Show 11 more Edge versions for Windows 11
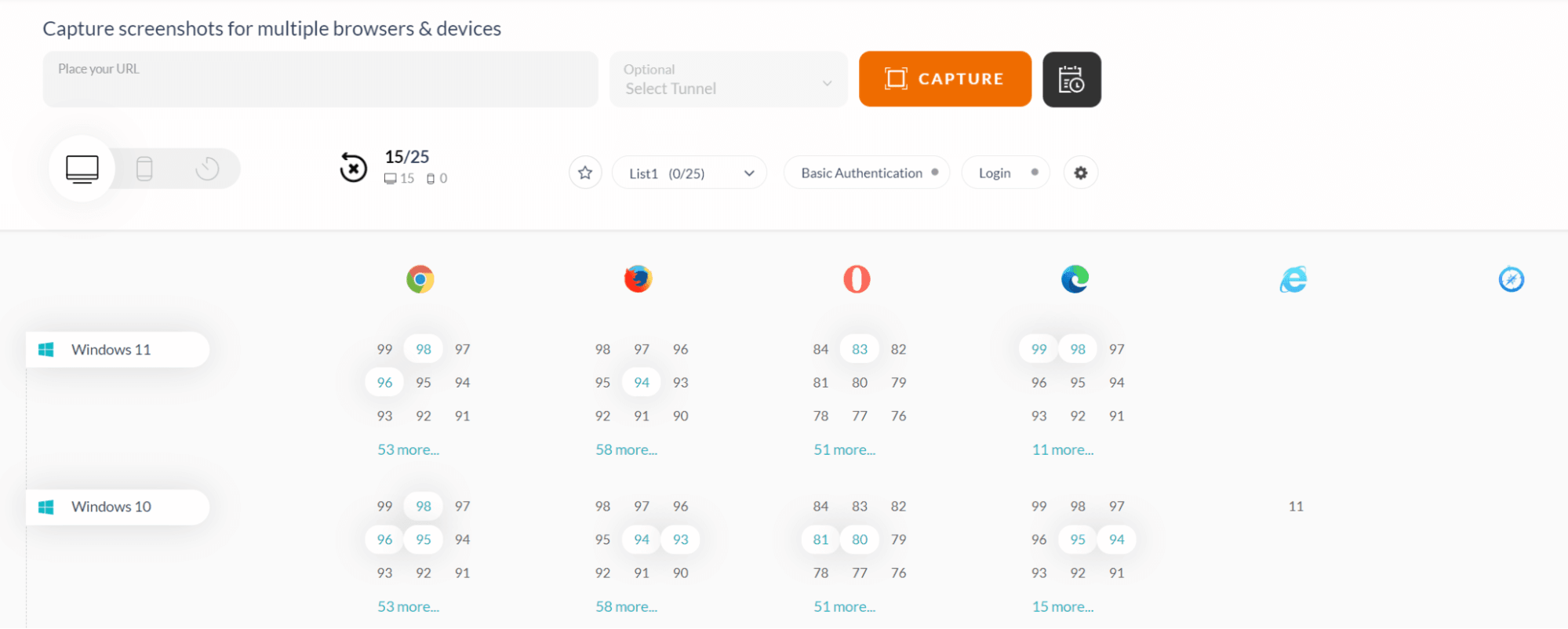The width and height of the screenshot is (1568, 629). tap(1063, 449)
